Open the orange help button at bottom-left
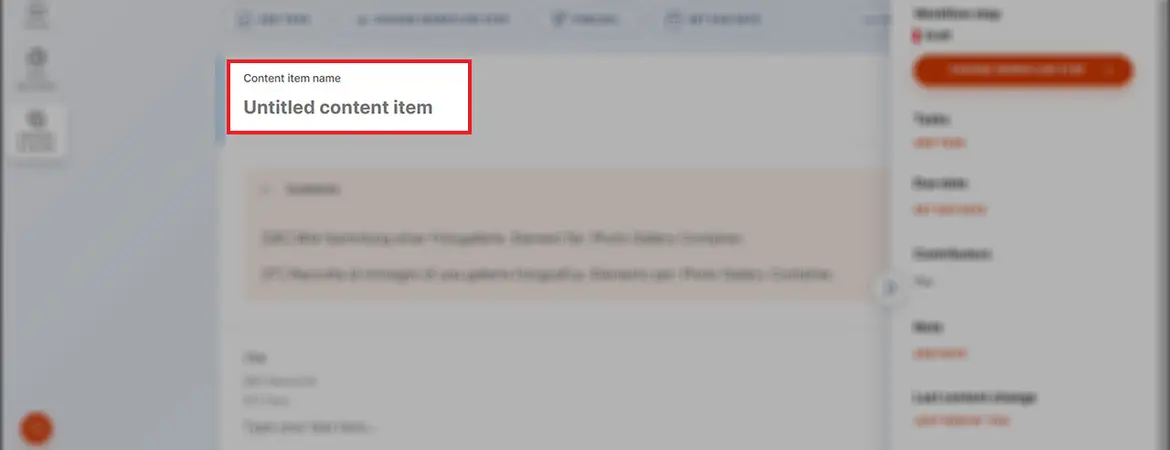The height and width of the screenshot is (450, 1170). pos(36,428)
